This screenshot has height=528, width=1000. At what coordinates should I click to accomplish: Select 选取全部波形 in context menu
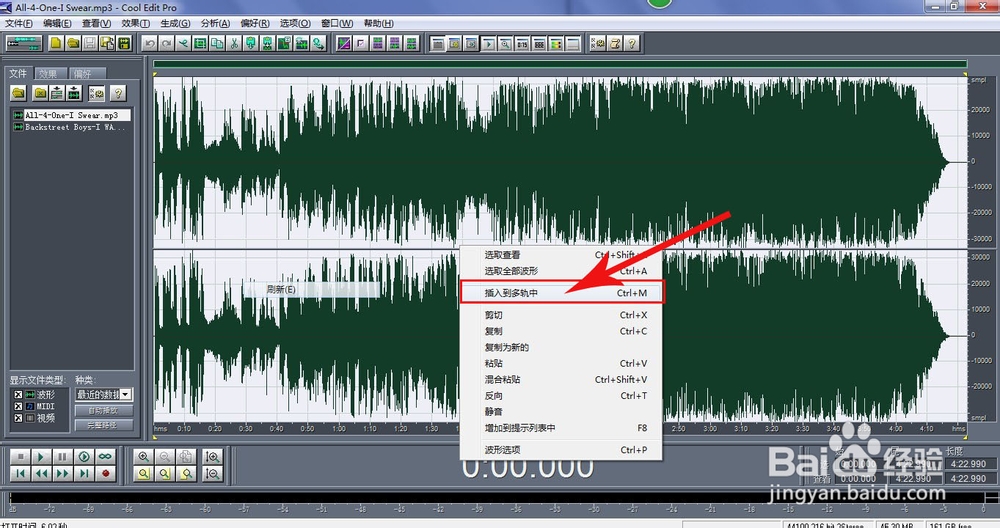click(562, 271)
